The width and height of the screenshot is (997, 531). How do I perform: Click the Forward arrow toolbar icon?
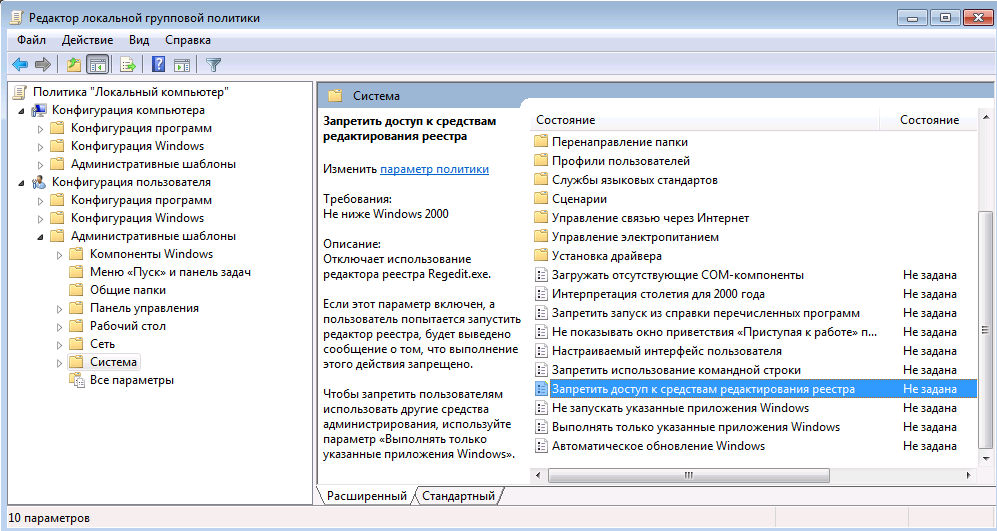point(43,64)
